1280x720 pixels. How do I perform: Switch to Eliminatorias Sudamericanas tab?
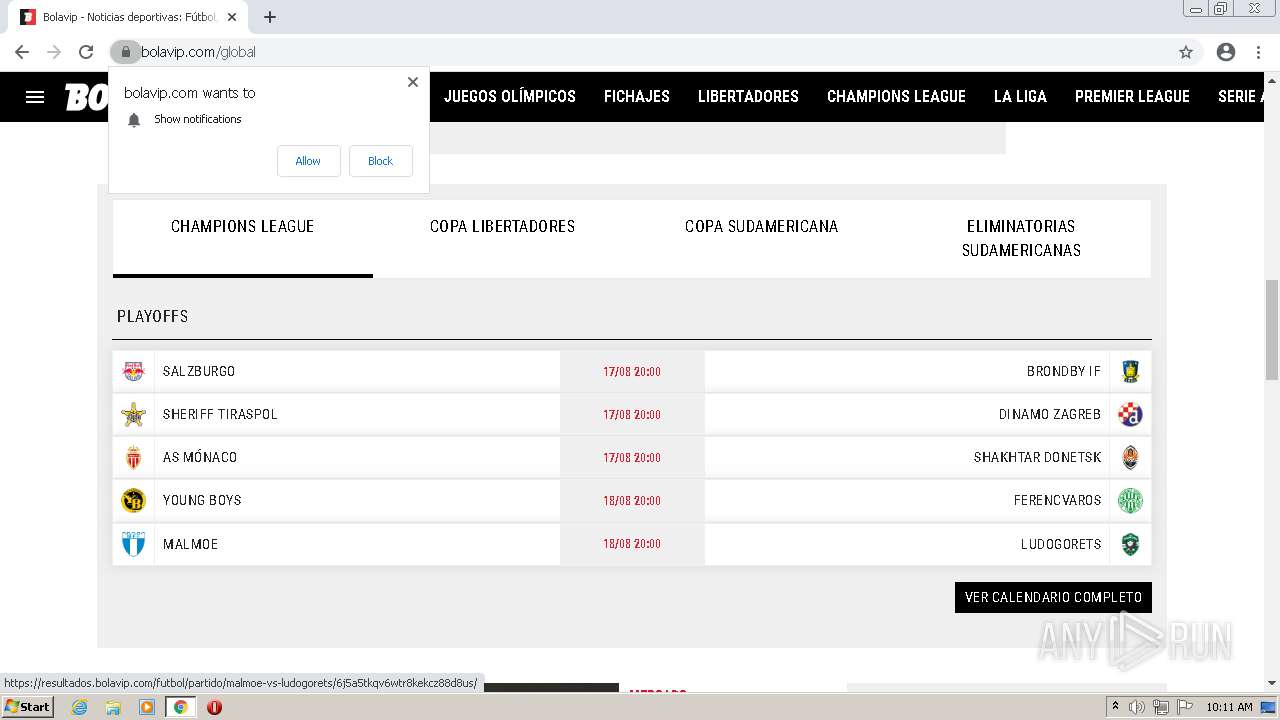pyautogui.click(x=1021, y=238)
